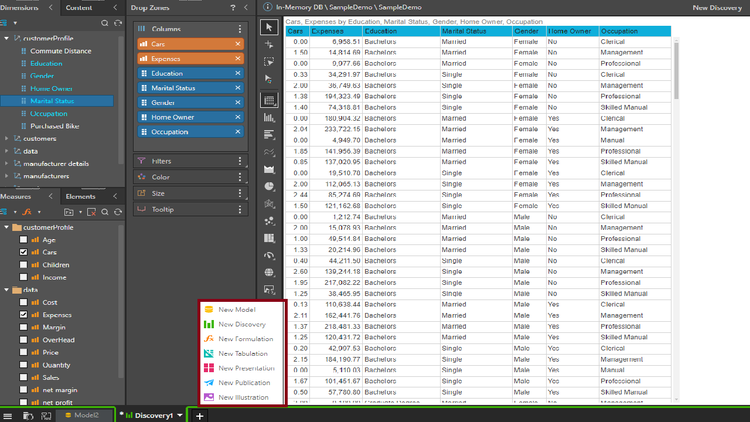
Task: Refresh the Dimensions panel list
Action: (118, 23)
